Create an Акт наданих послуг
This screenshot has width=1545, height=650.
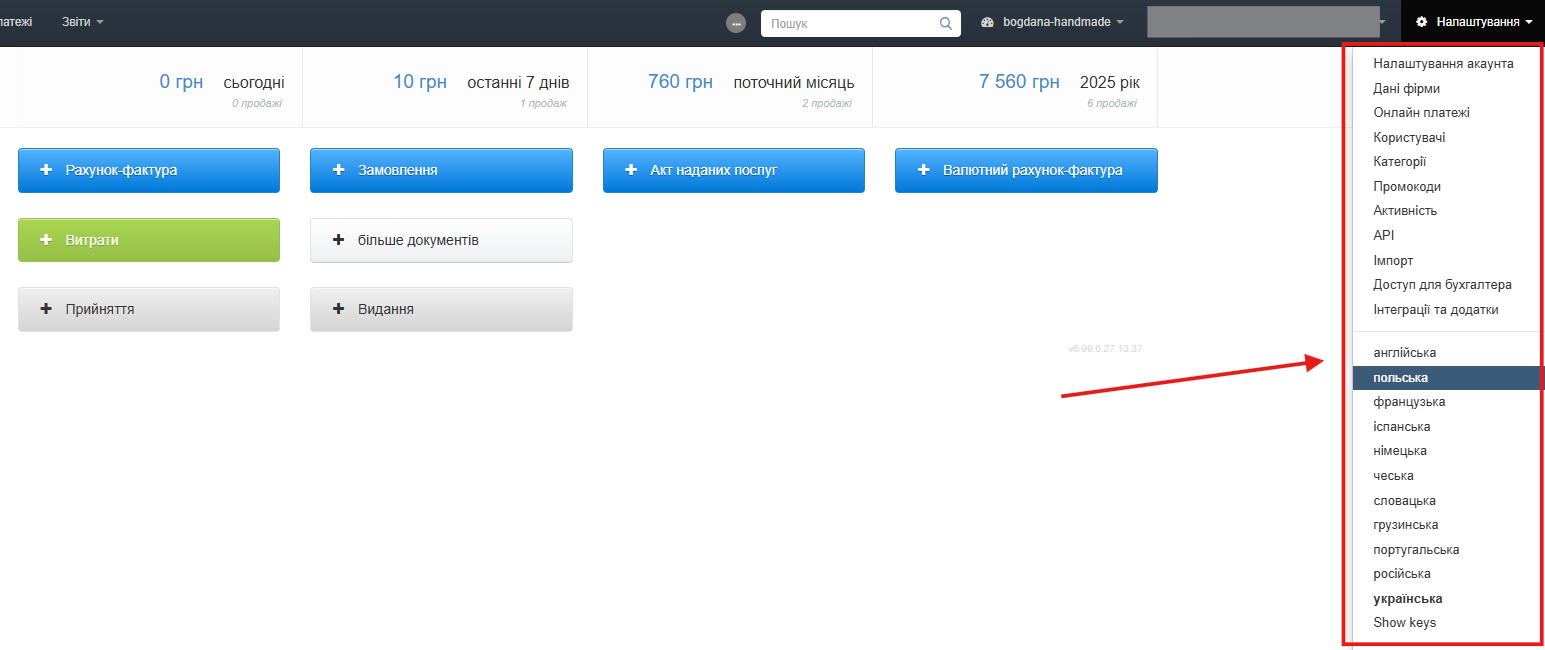click(734, 170)
